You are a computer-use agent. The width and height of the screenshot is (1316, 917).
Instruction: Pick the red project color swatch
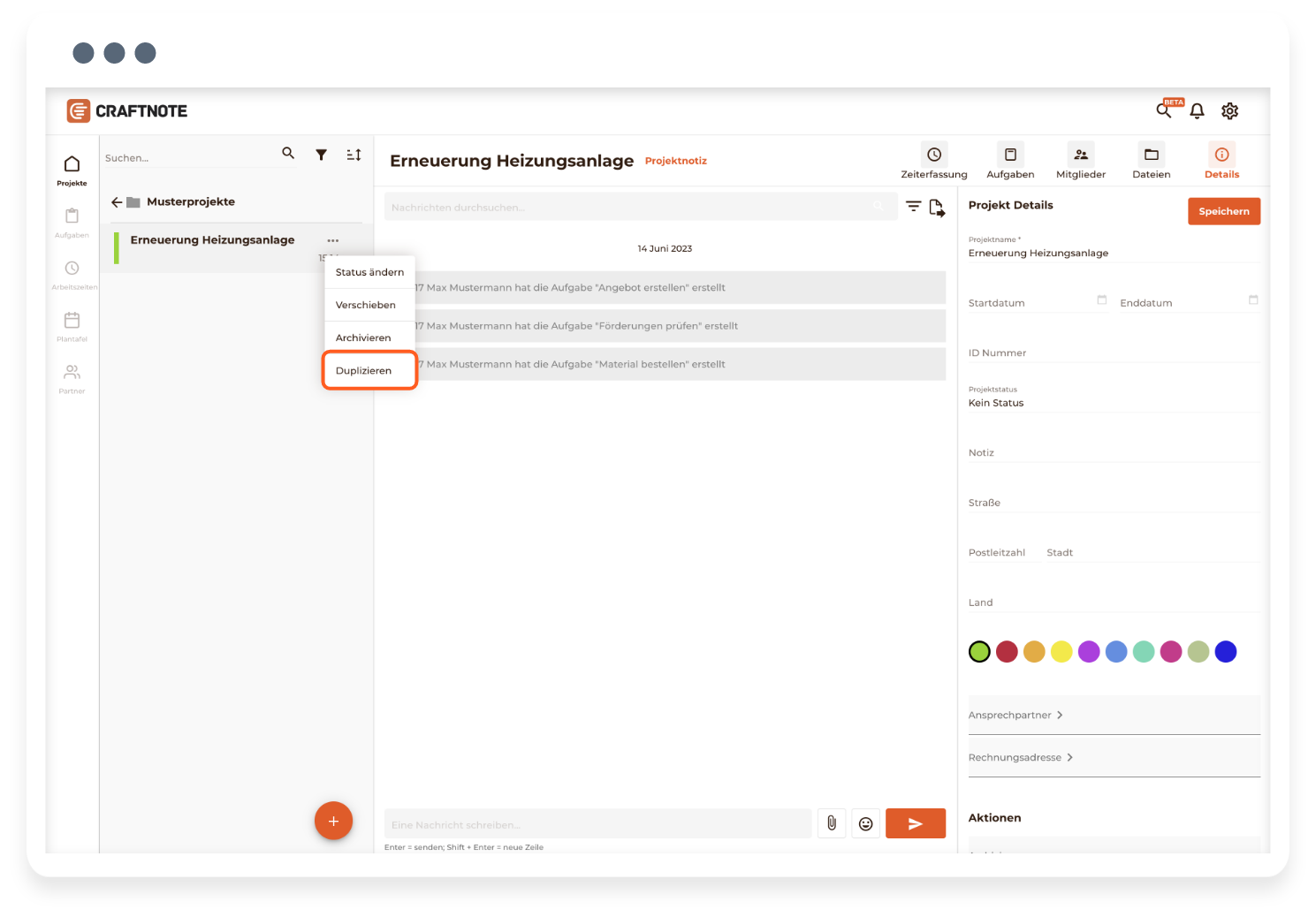(x=1007, y=652)
